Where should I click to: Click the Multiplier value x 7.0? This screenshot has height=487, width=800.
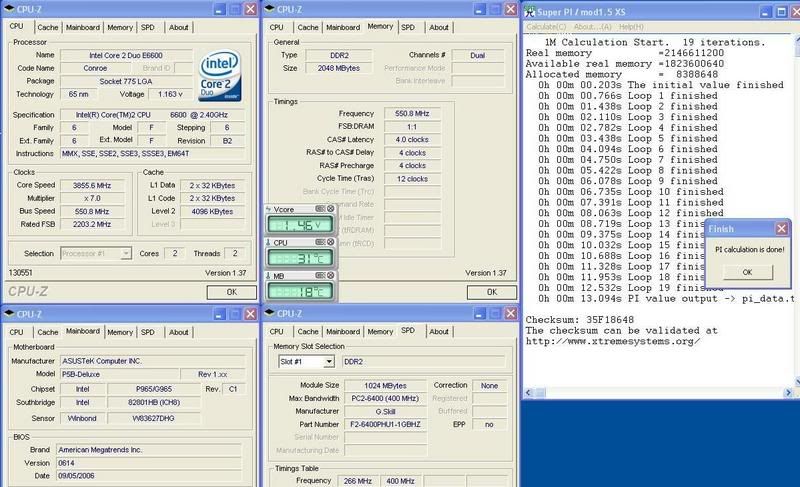92,198
